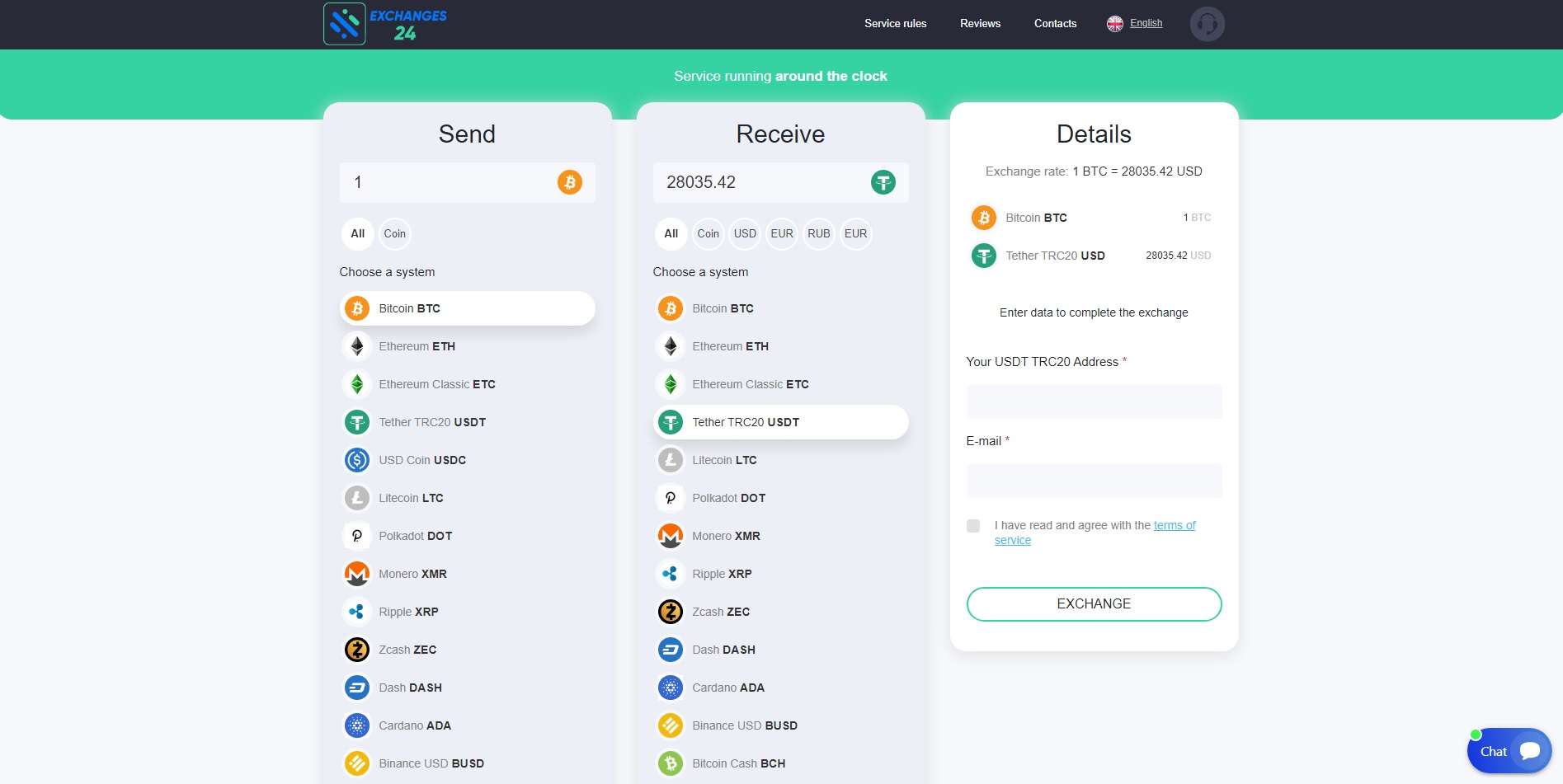Select Binance USD BUSD in Send list
Screen dimensions: 1563x784
coord(467,763)
